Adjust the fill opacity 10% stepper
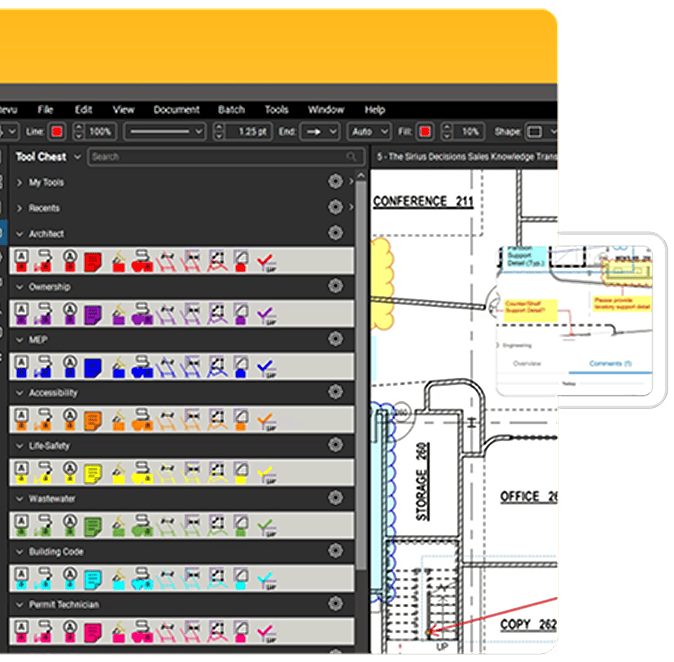This screenshot has width=674, height=662. click(447, 132)
